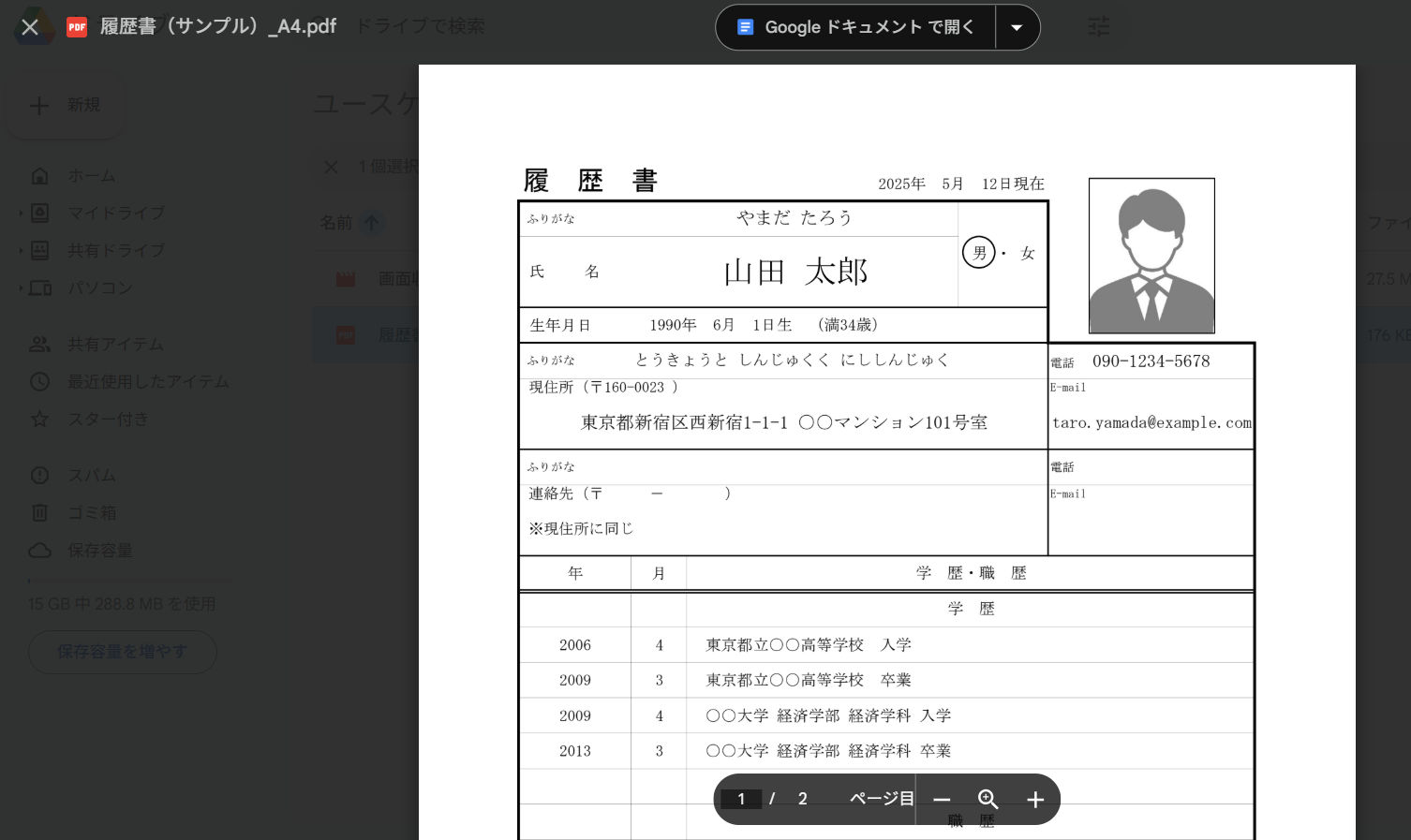This screenshot has height=840, width=1411.
Task: Open ホーム in the sidebar
Action: [x=91, y=176]
